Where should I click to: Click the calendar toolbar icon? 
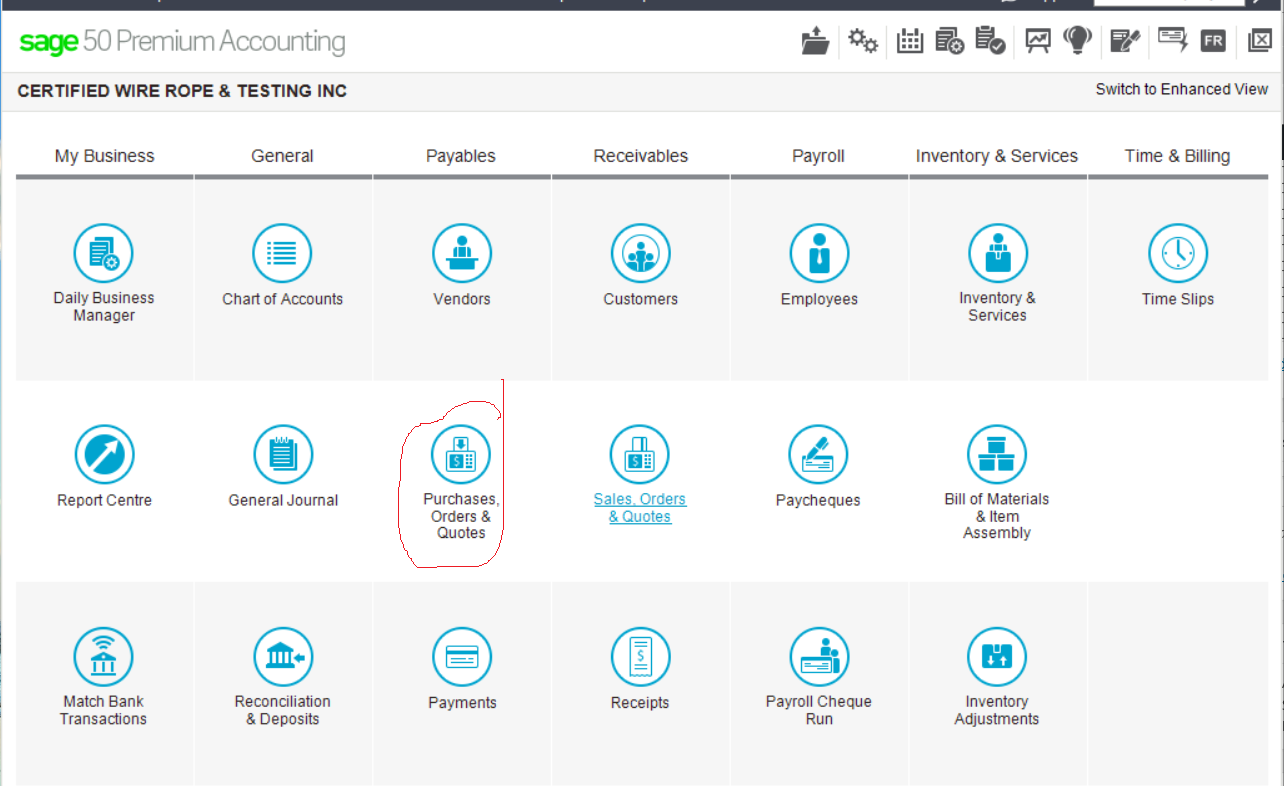tap(910, 41)
